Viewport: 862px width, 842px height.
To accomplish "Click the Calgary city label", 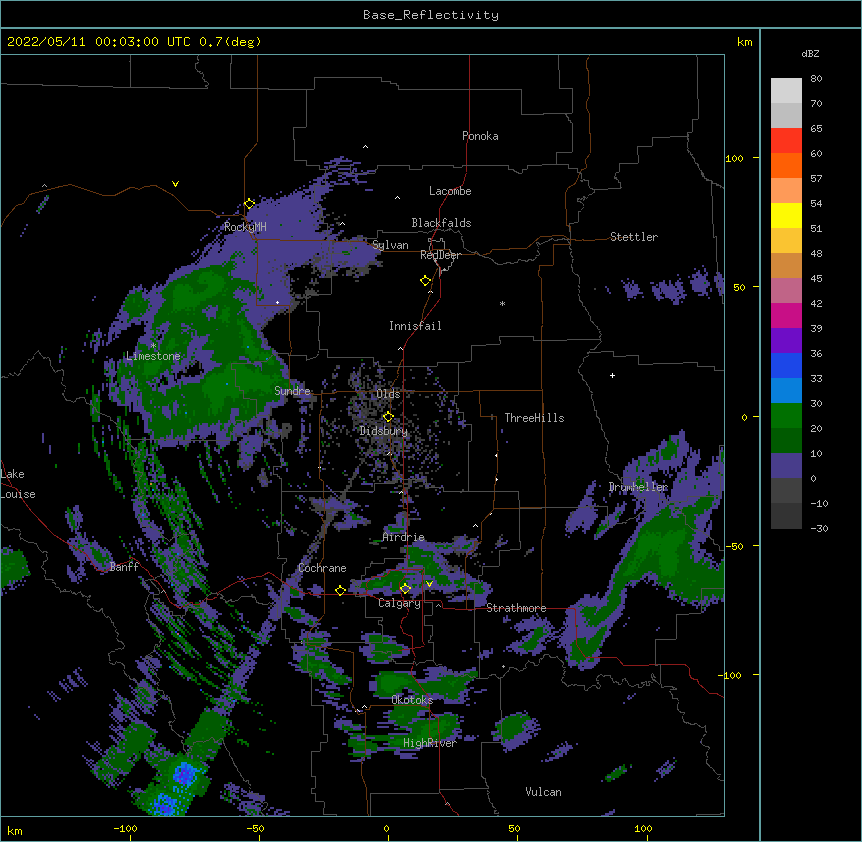I will click(x=399, y=603).
